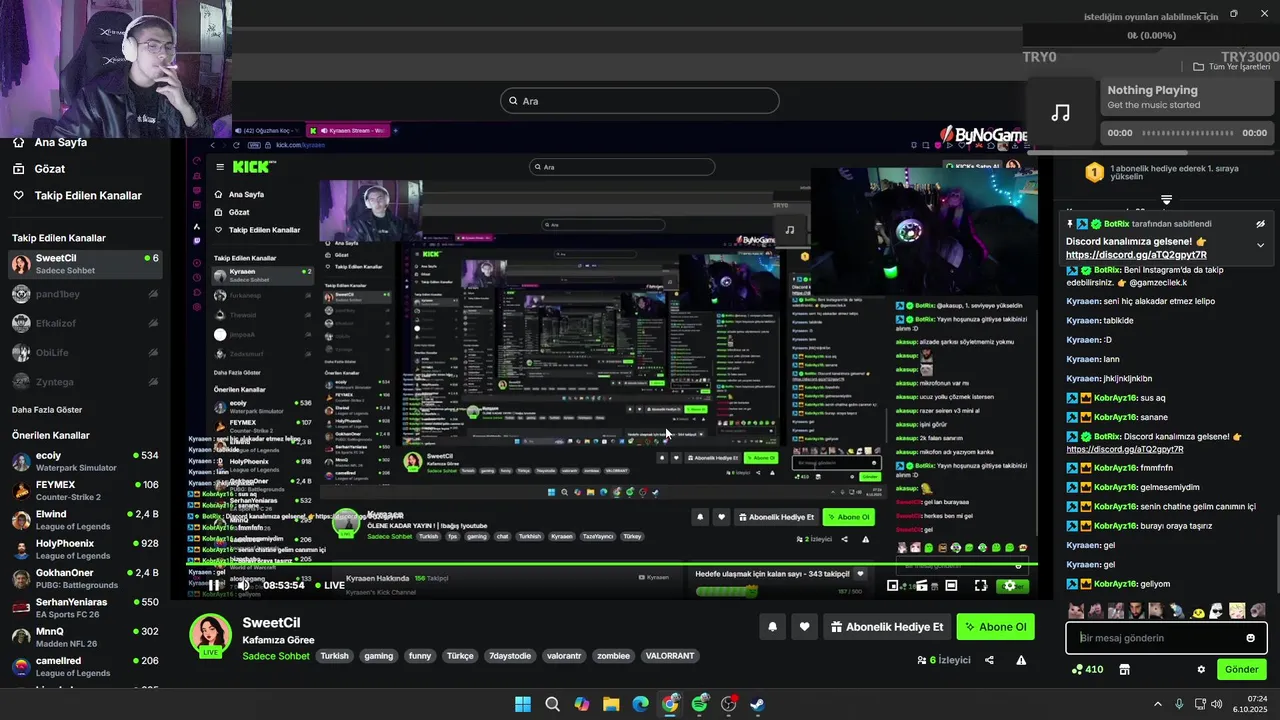Image resolution: width=1280 pixels, height=720 pixels.
Task: Click the Sadece Sohbet category link
Action: click(x=276, y=656)
